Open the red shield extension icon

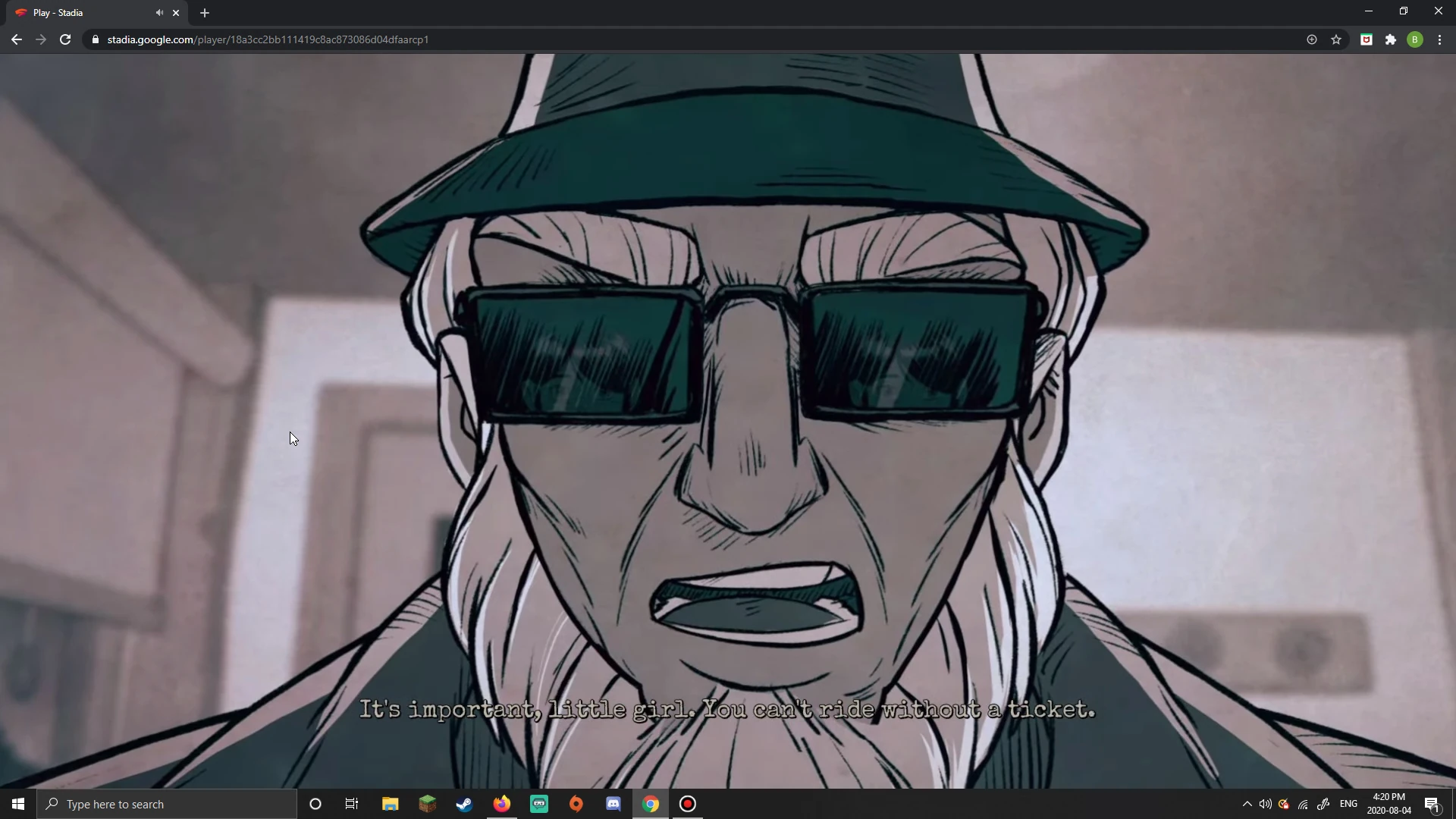pyautogui.click(x=1366, y=39)
